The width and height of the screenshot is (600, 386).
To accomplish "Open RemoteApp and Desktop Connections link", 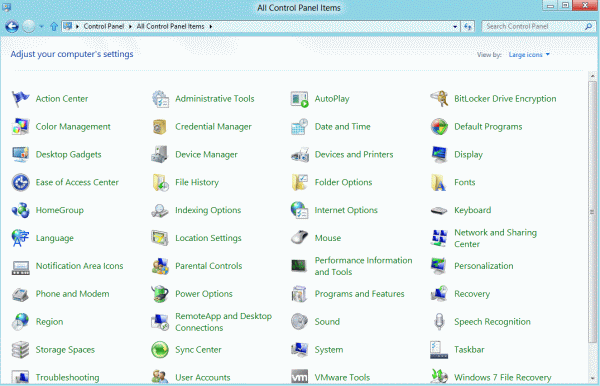I will tap(223, 322).
